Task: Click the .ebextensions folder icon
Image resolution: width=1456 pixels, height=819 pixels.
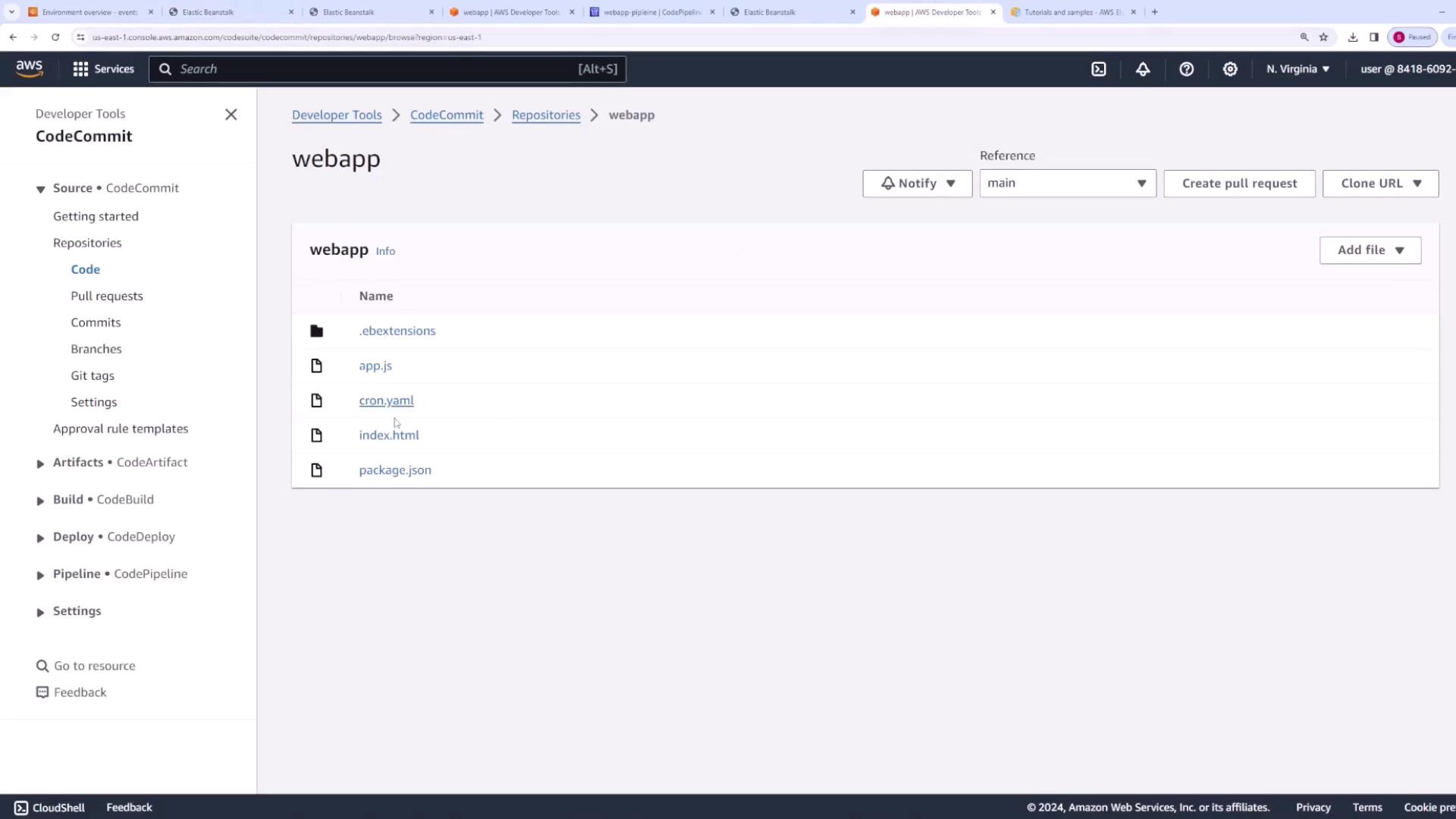Action: pyautogui.click(x=317, y=331)
